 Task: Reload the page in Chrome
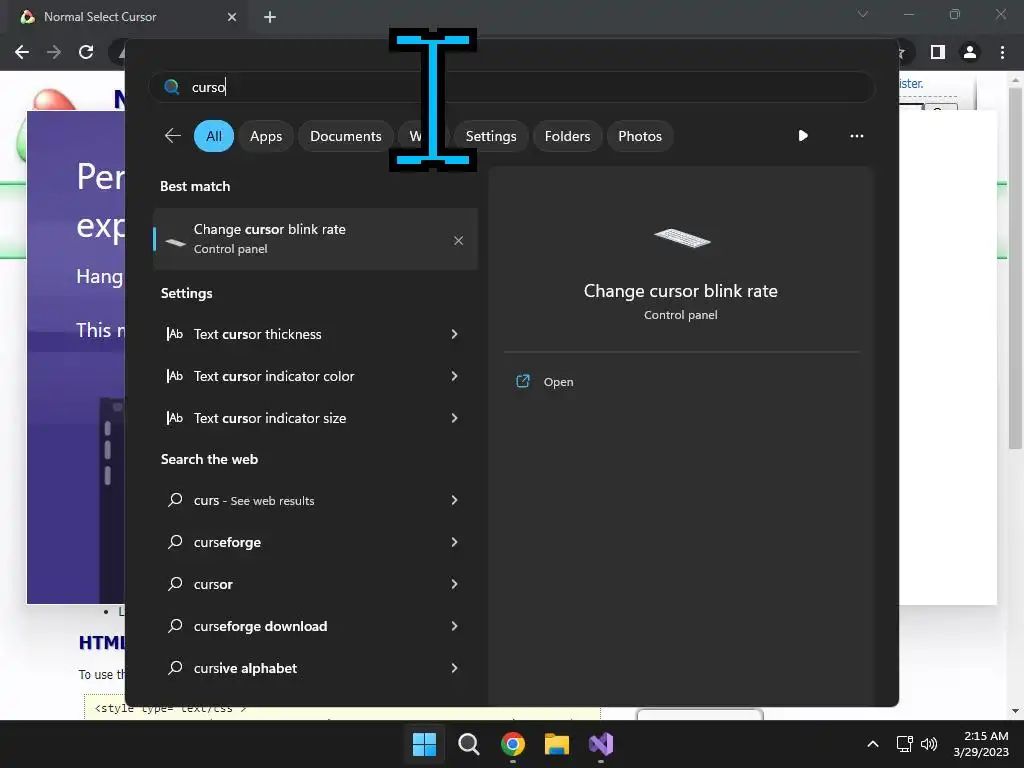click(86, 52)
